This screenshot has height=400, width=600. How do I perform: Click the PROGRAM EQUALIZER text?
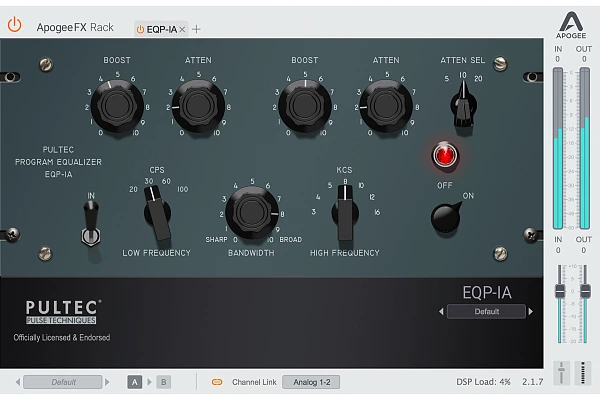tap(59, 162)
